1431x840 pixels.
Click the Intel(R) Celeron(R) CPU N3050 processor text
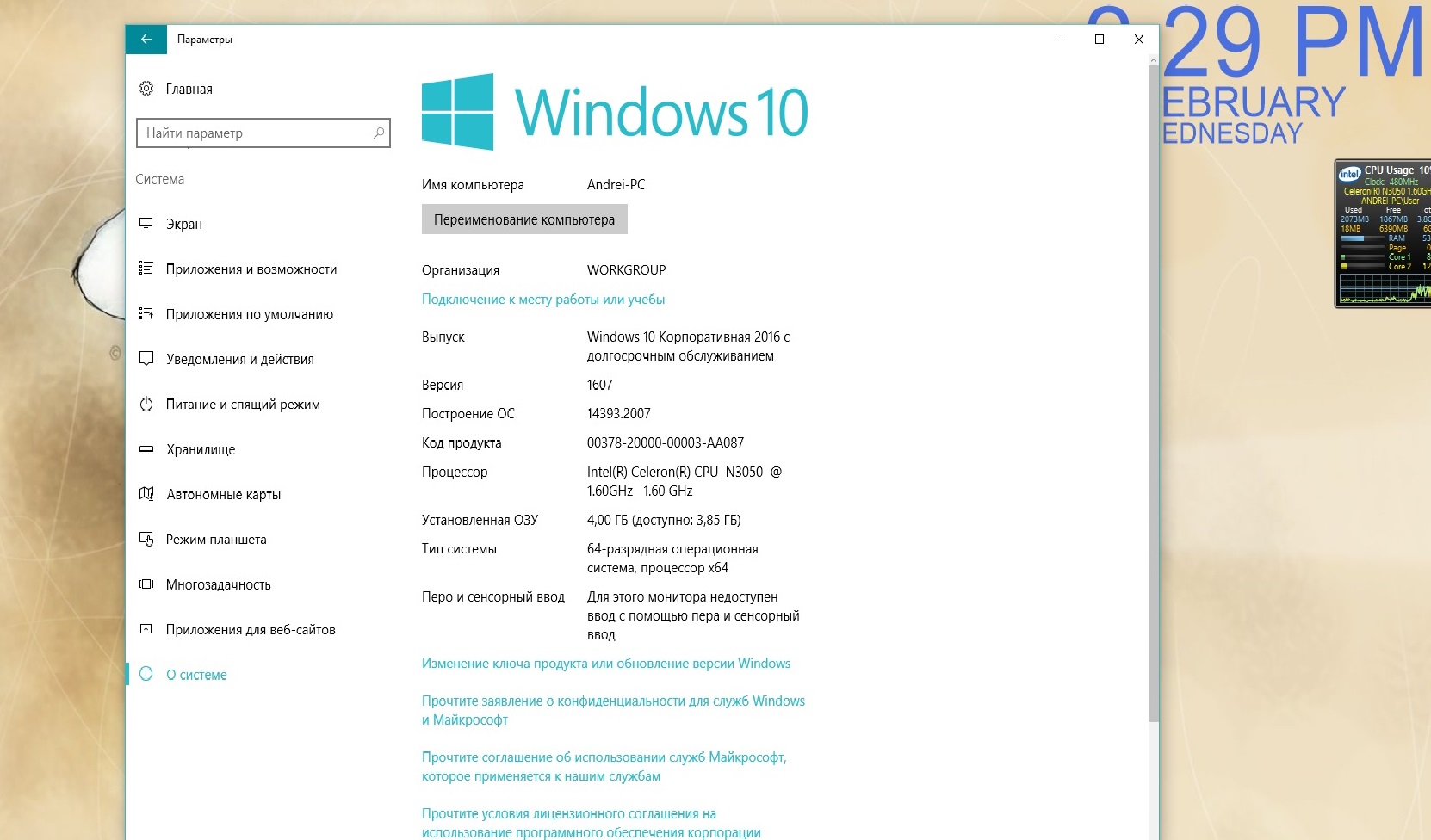[685, 481]
